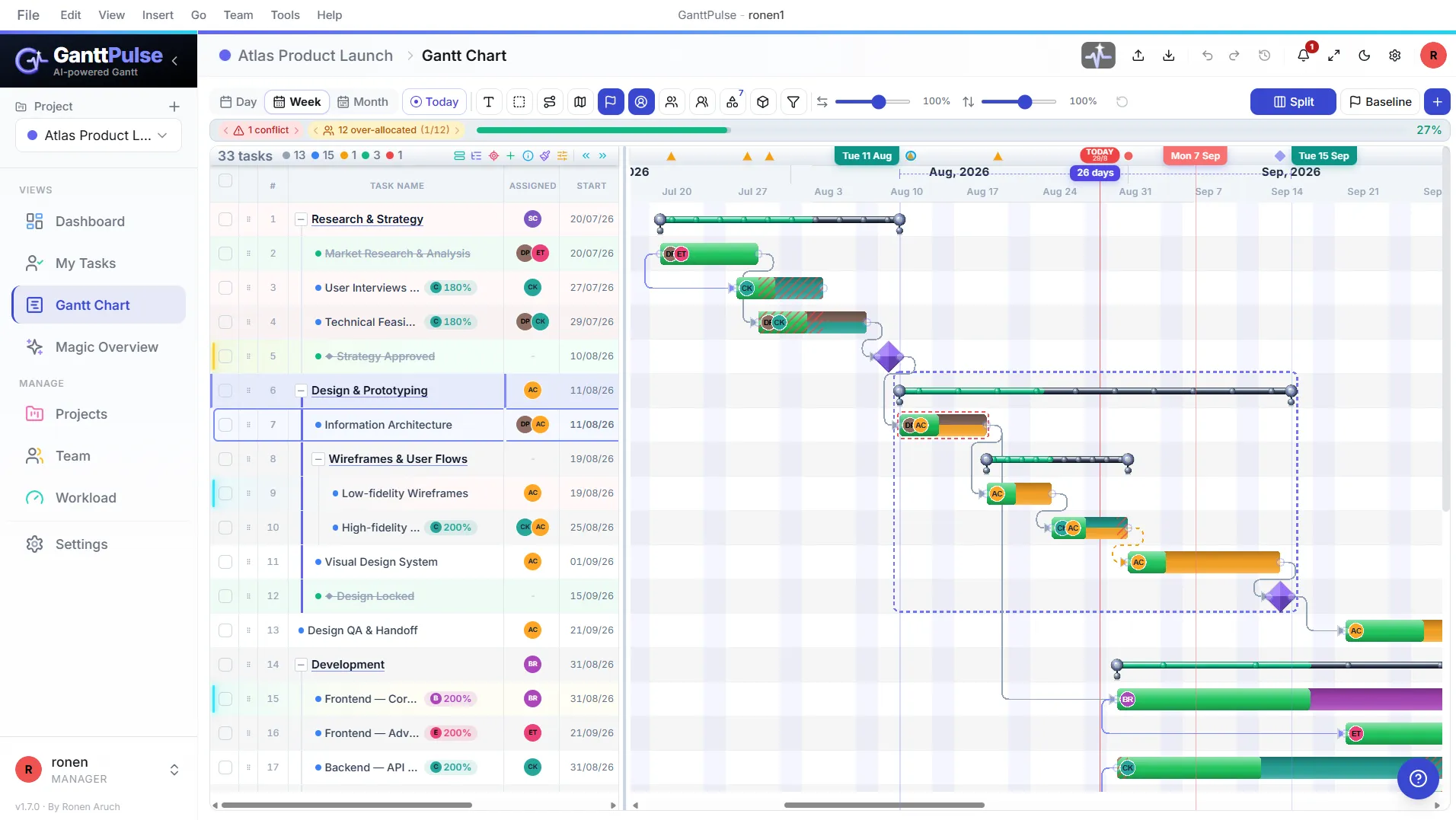Toggle the assignee avatar display button

pyautogui.click(x=641, y=102)
